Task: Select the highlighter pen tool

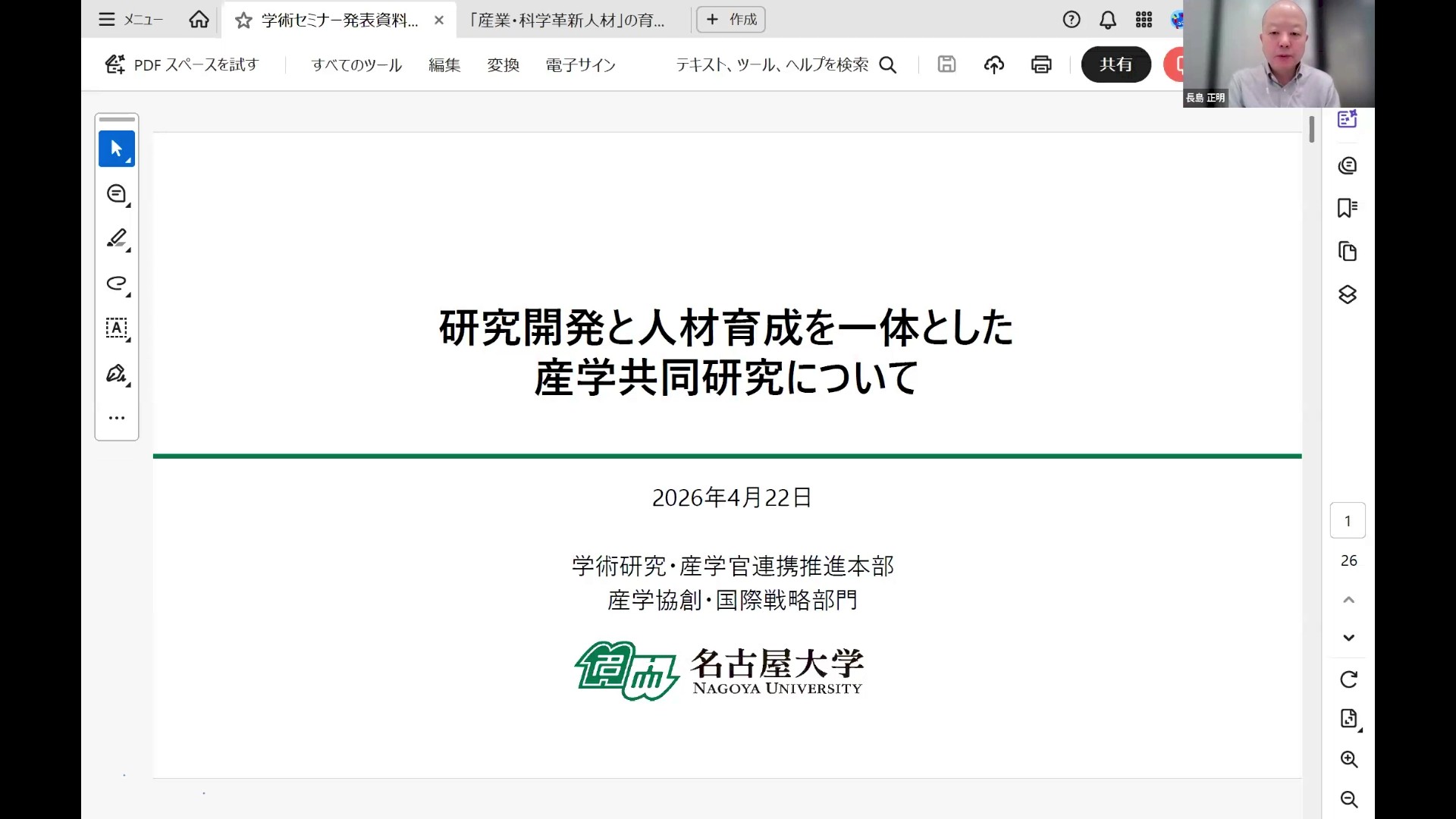Action: click(116, 239)
